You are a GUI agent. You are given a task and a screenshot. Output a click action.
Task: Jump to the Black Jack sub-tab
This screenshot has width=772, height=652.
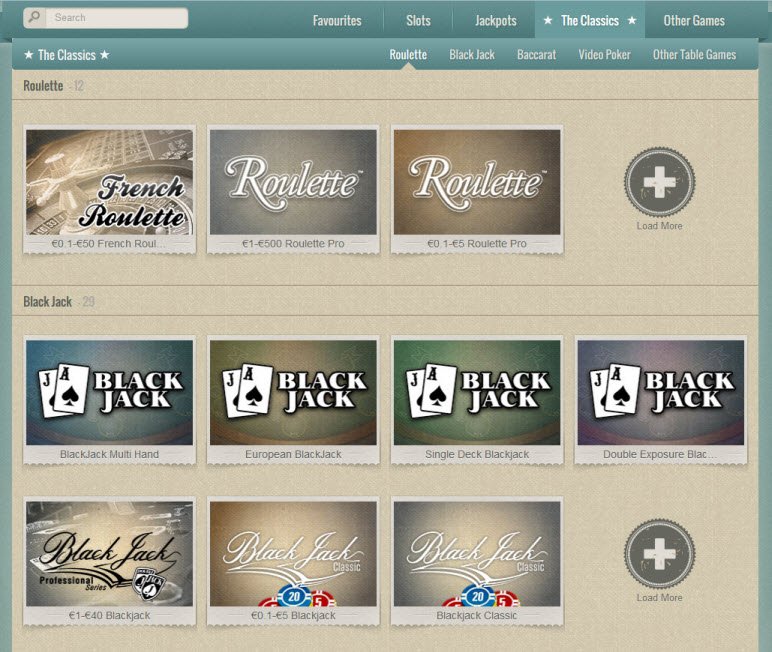tap(472, 55)
